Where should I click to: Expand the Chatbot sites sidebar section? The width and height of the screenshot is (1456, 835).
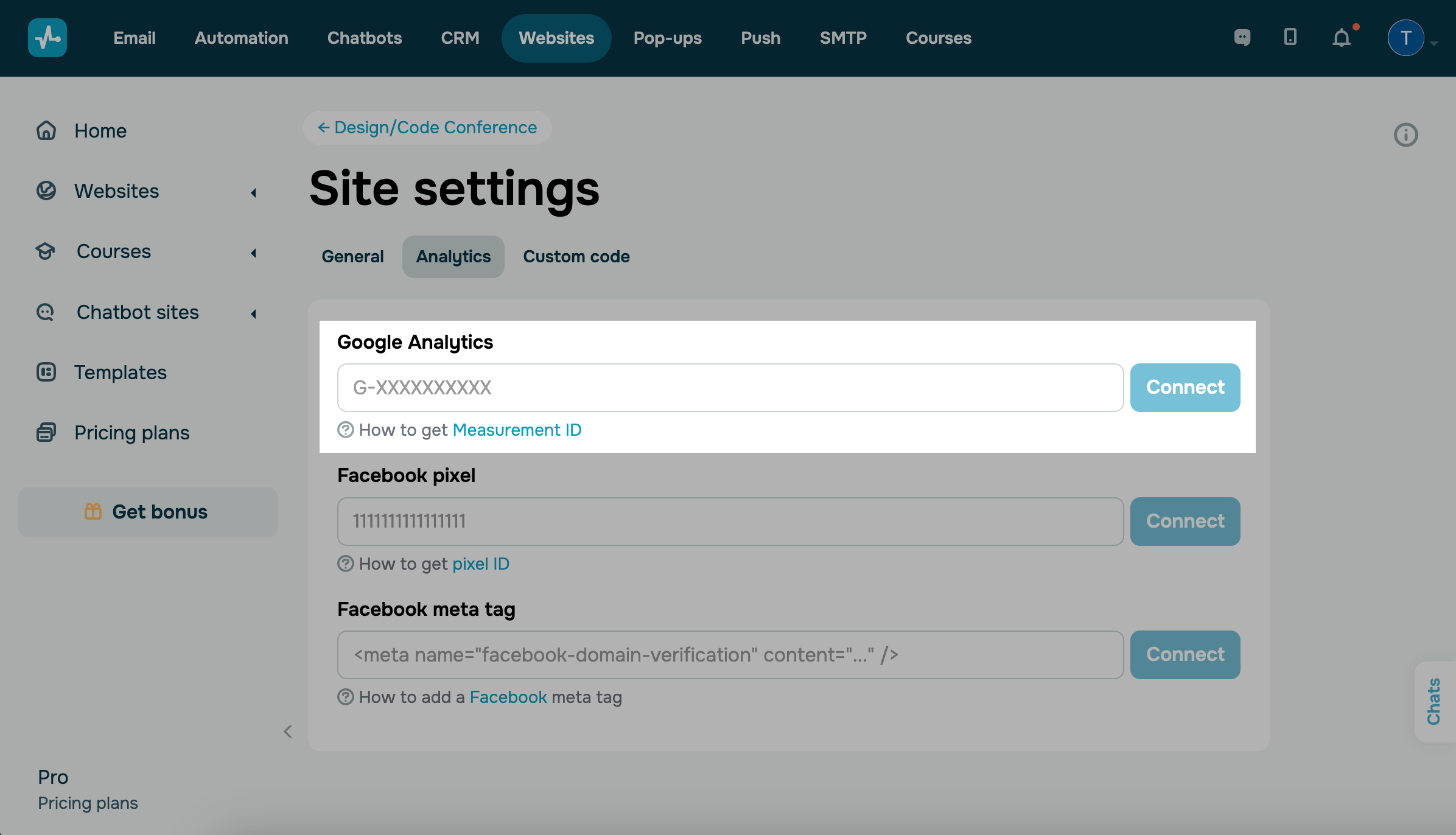(253, 313)
